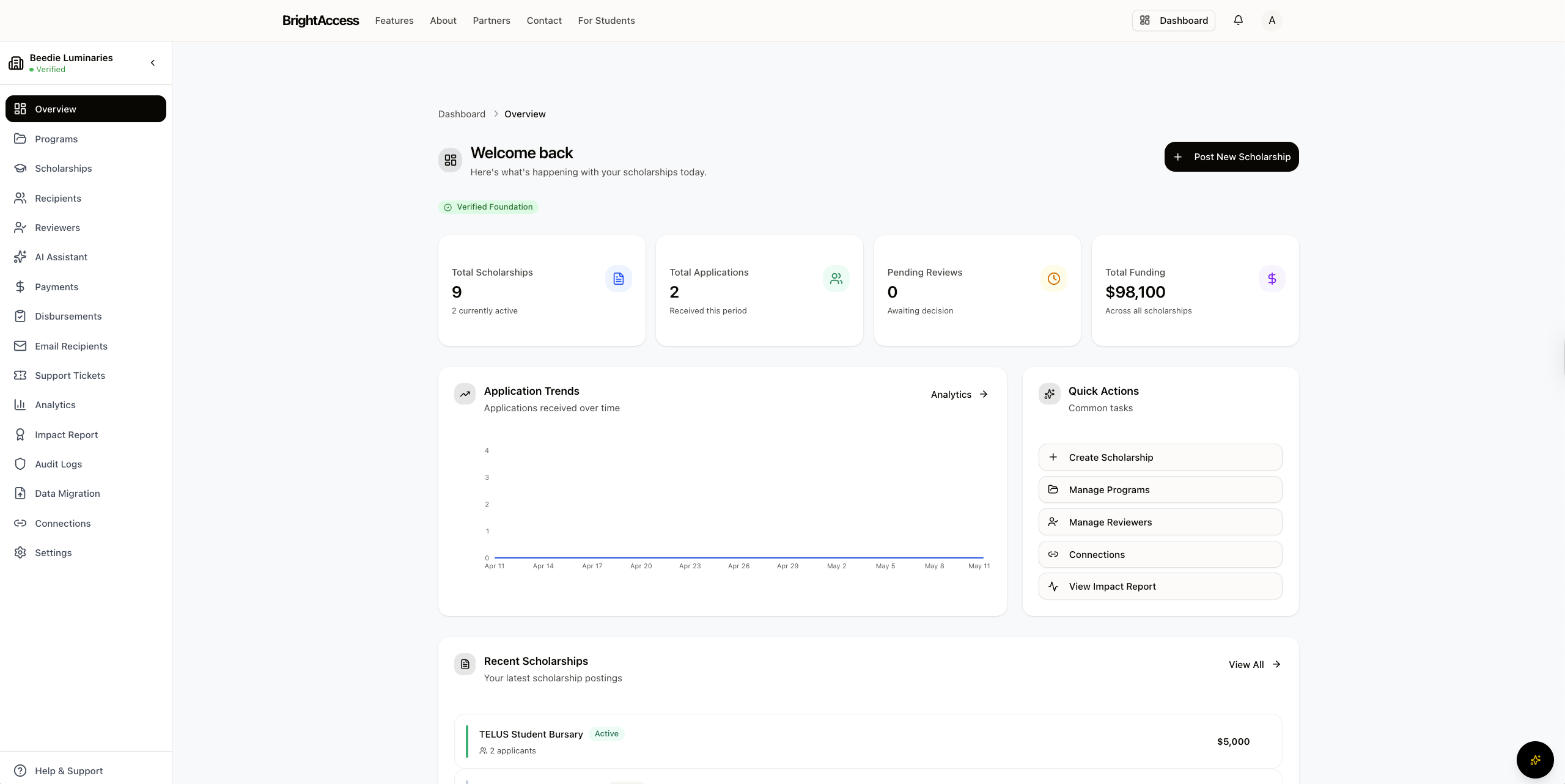
Task: Click the BrightAccess logo
Action: [320, 20]
